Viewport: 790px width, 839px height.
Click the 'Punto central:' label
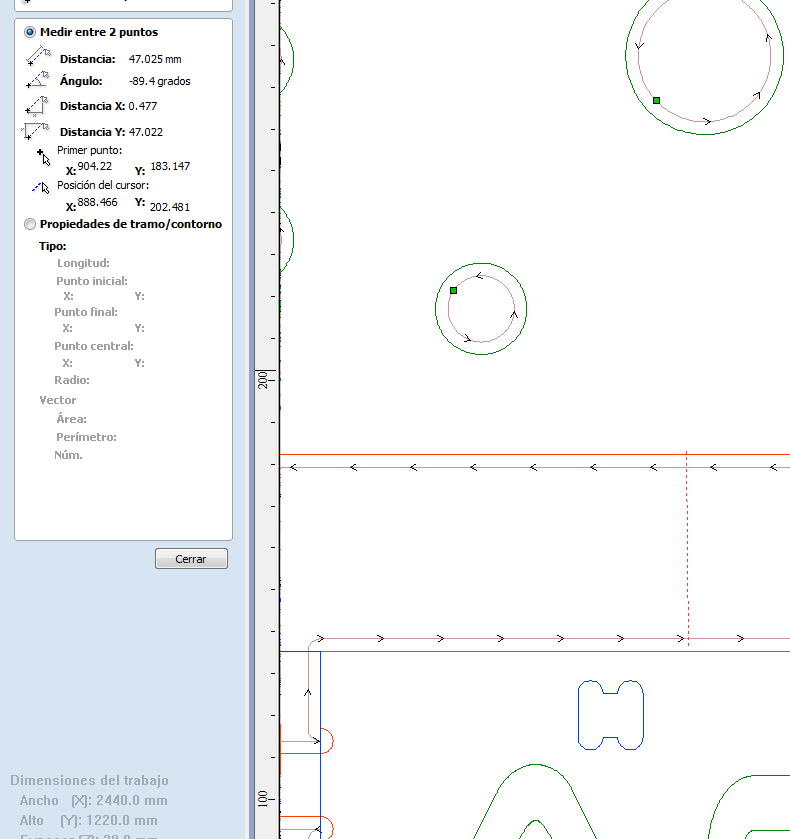(x=94, y=346)
